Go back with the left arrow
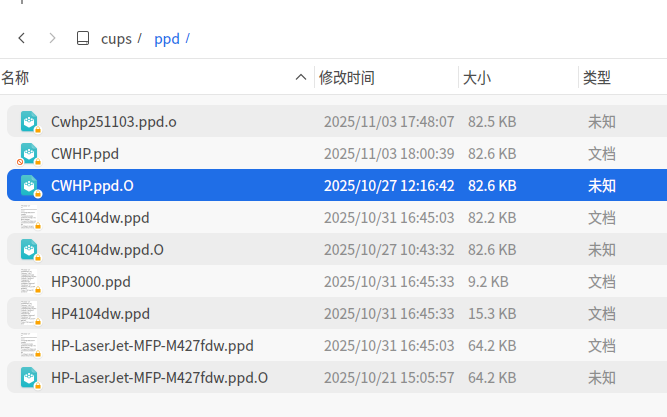This screenshot has width=667, height=417. 22,38
